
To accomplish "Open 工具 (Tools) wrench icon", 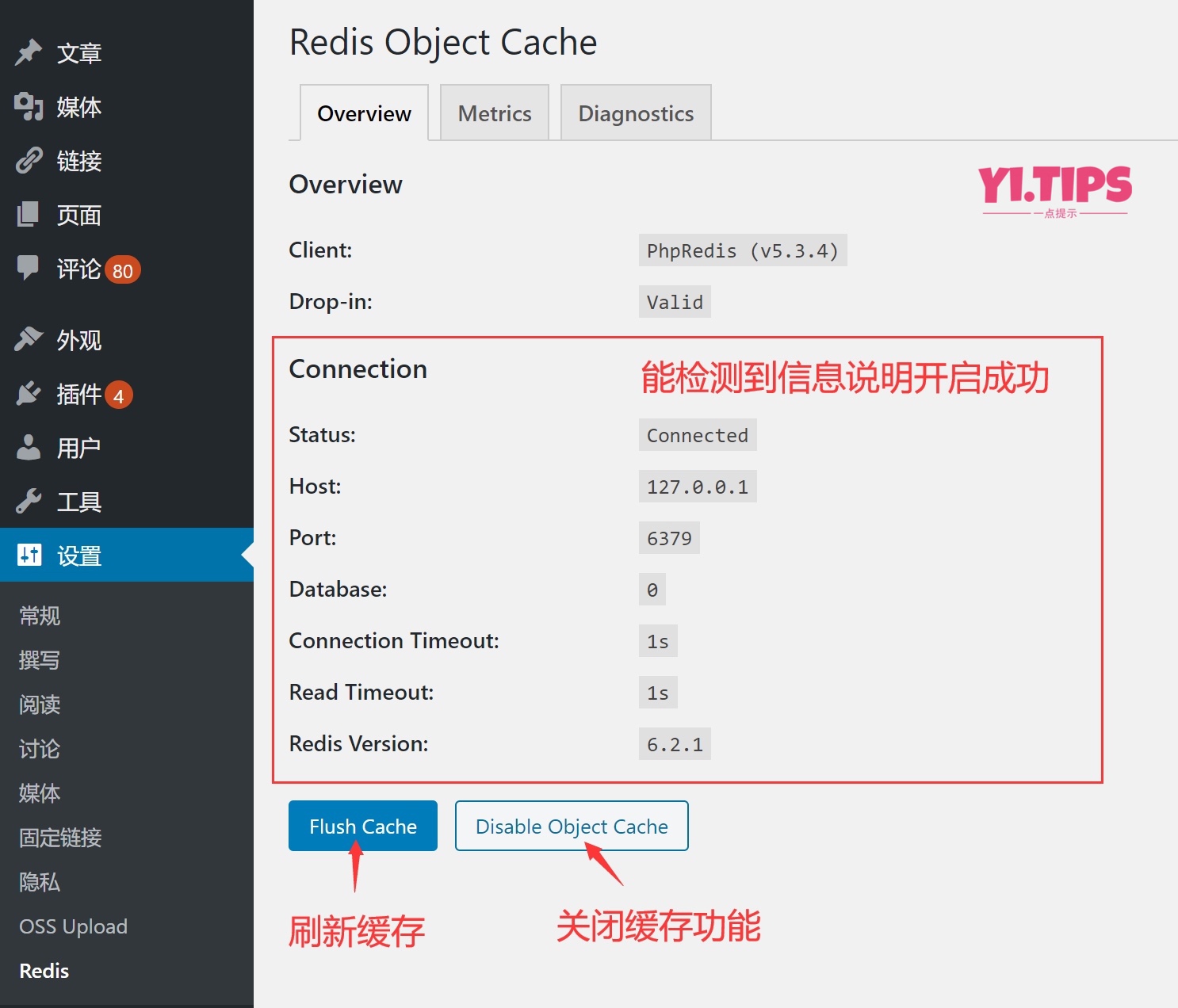I will 29,501.
